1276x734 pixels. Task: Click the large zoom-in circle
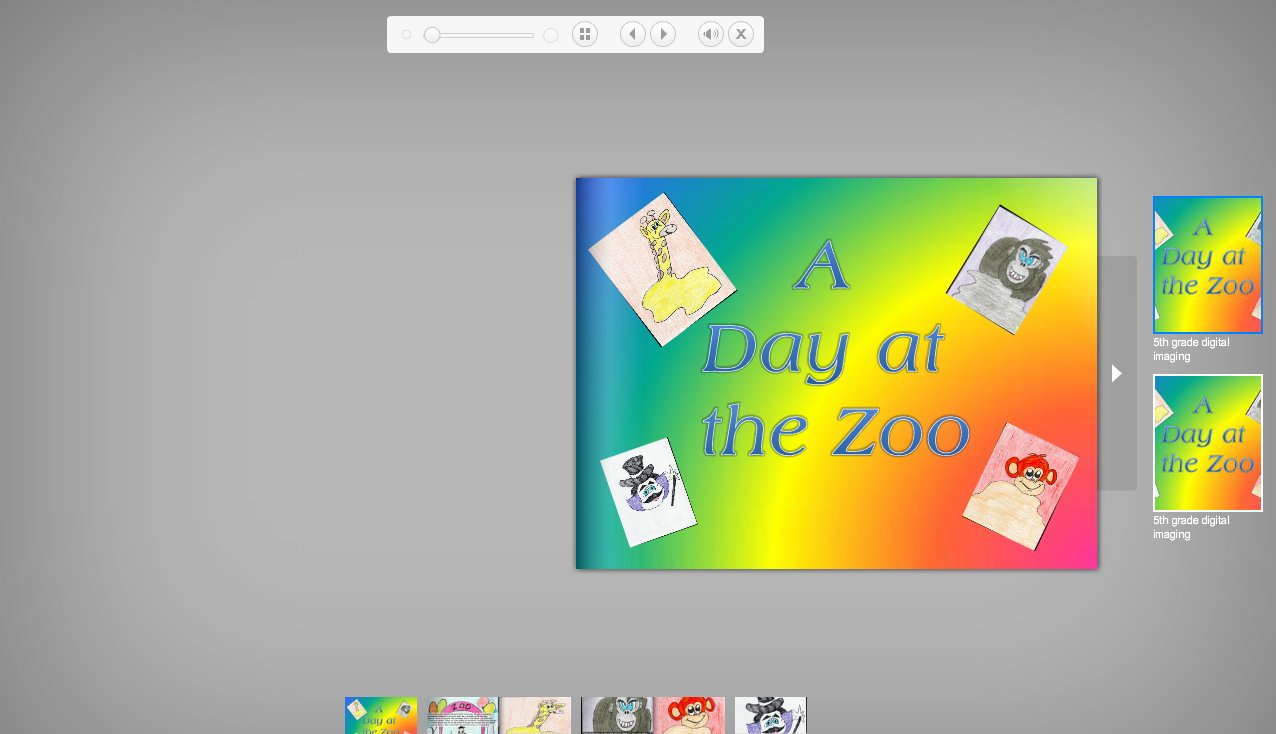coord(550,35)
